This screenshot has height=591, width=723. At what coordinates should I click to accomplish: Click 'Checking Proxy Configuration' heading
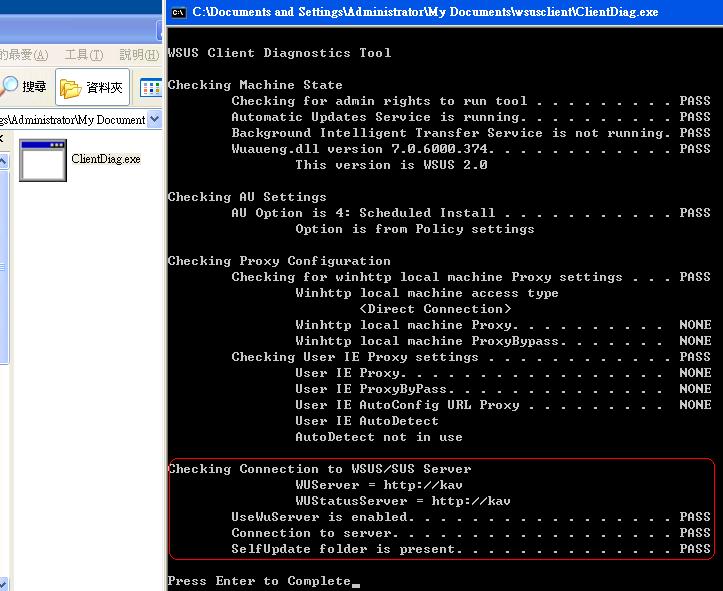279,261
